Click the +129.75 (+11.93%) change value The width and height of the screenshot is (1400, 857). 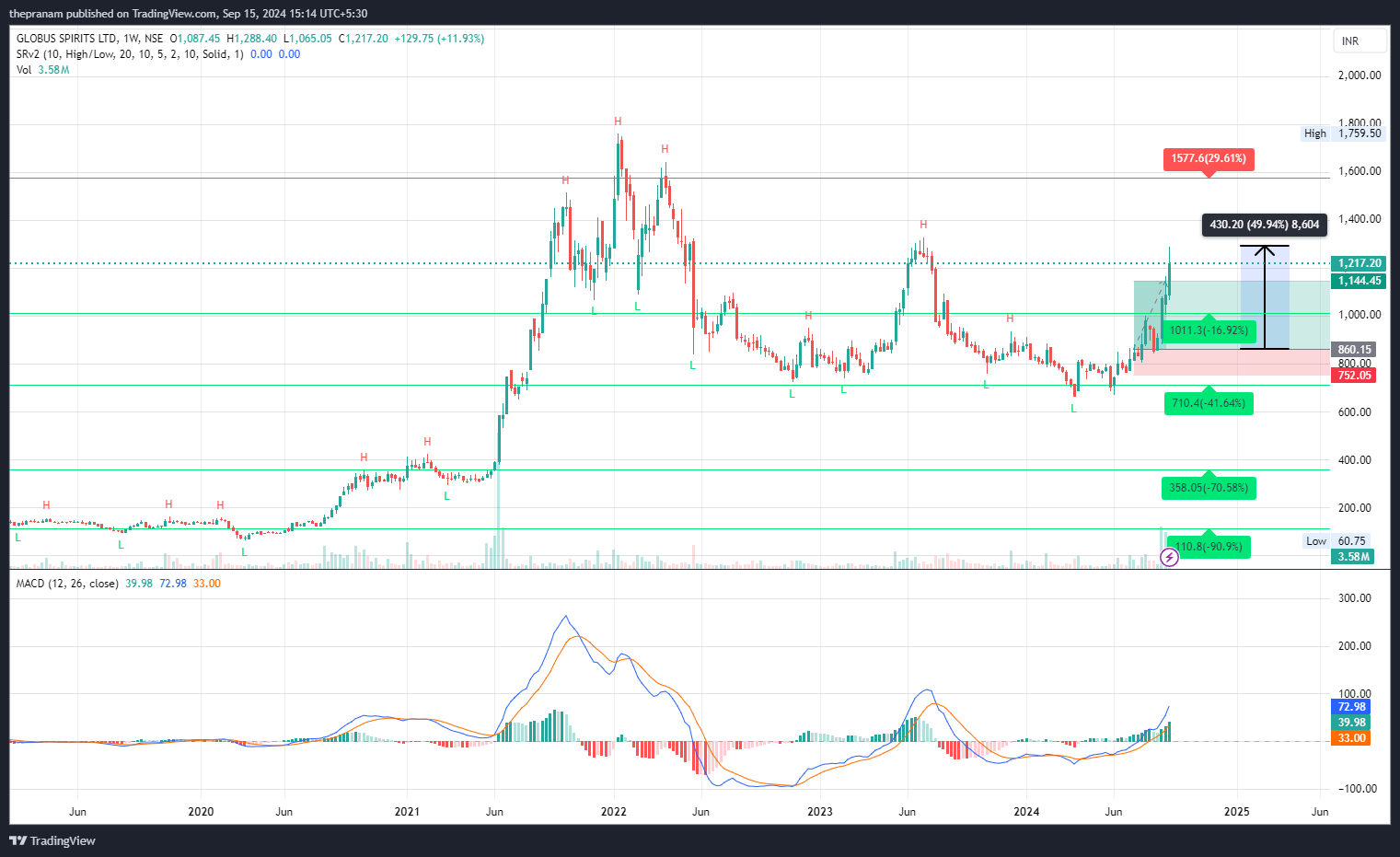pyautogui.click(x=439, y=39)
